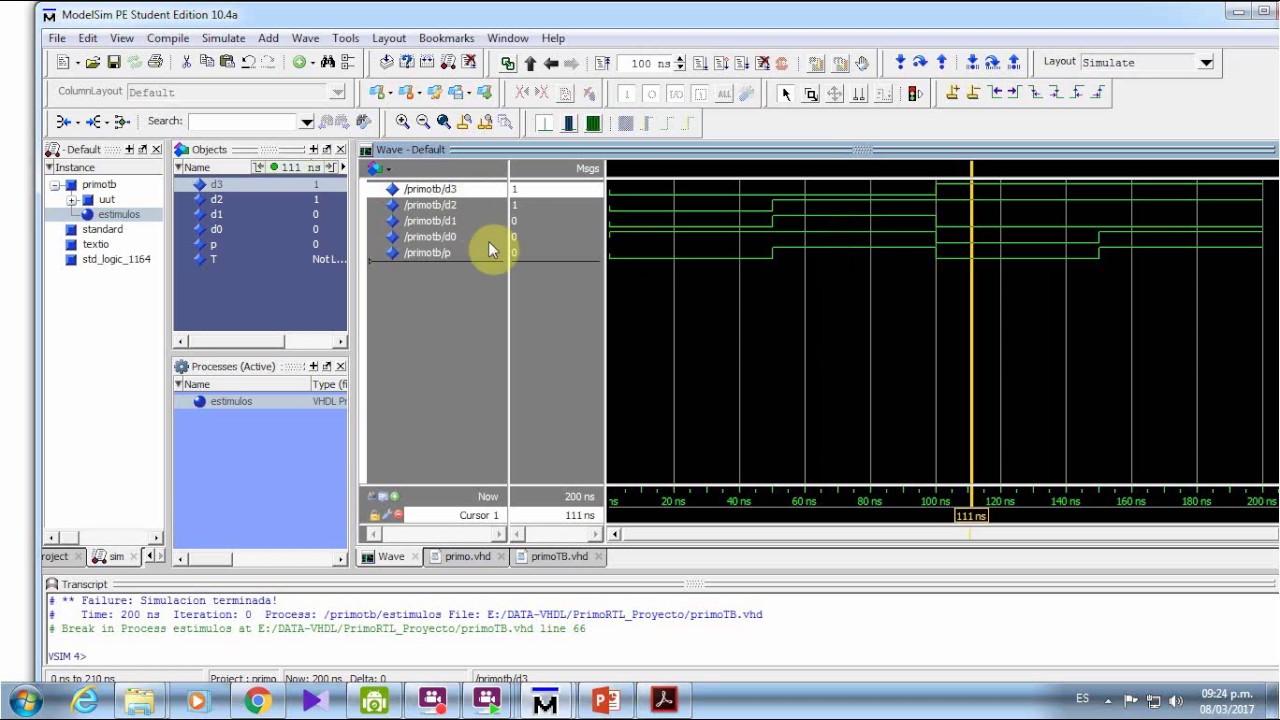The height and width of the screenshot is (720, 1280).
Task: Select /primotb/d1 signal in Wave pane
Action: click(x=430, y=221)
